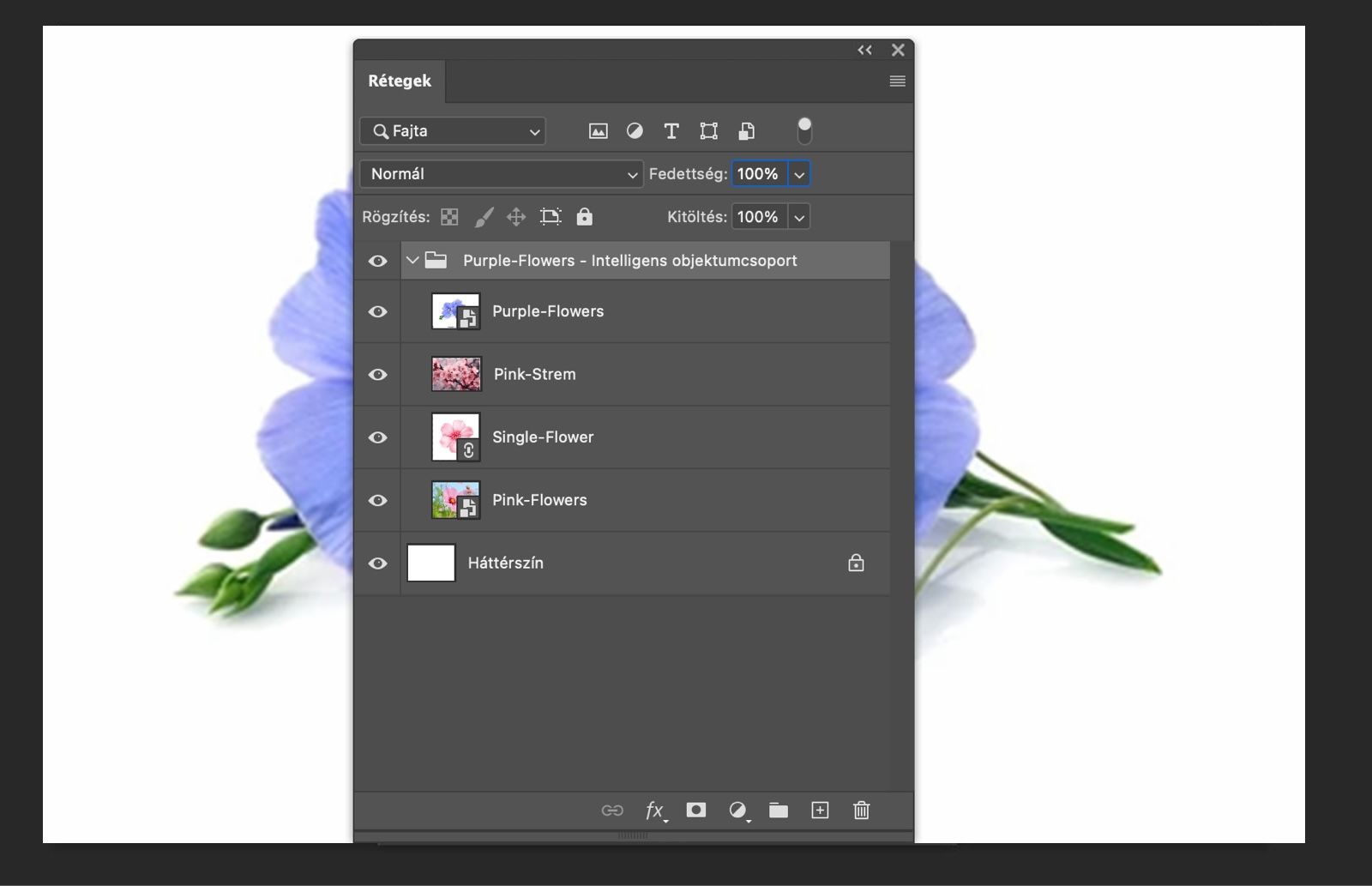The width and height of the screenshot is (1372, 886).
Task: Open the Rétegek panel menu
Action: [x=898, y=81]
